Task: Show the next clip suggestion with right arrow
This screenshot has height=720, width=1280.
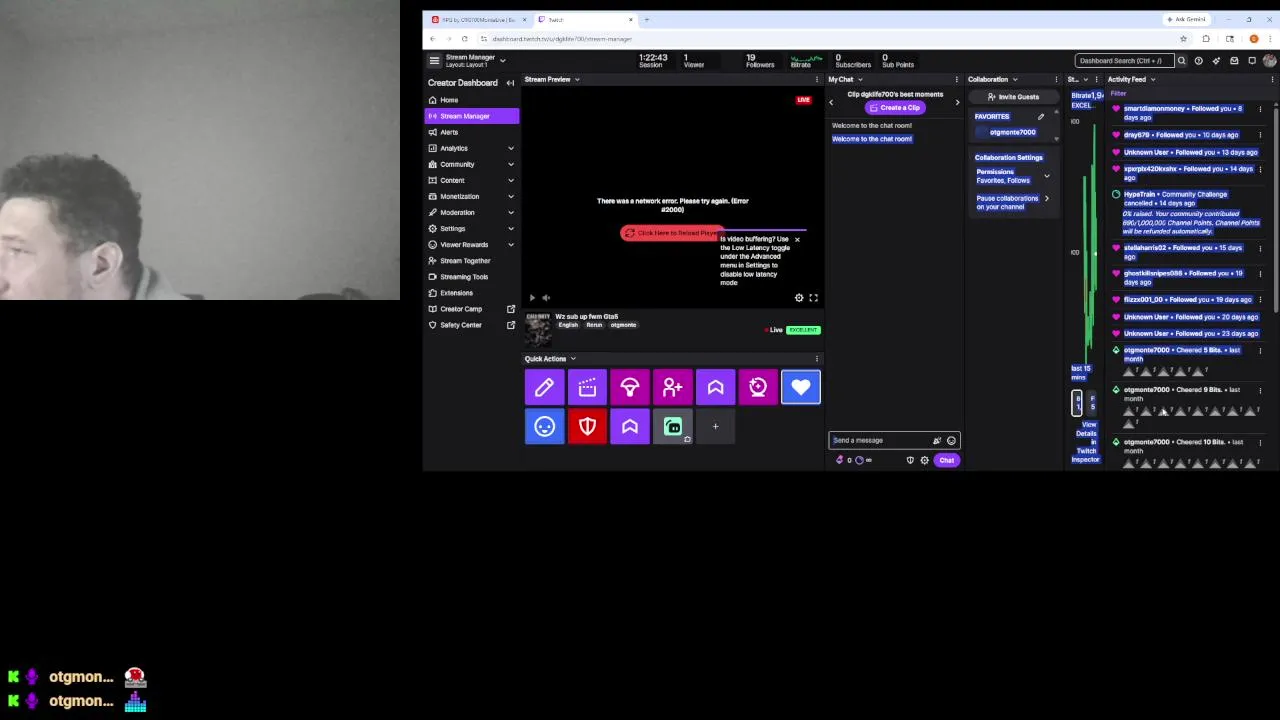Action: pos(957,102)
